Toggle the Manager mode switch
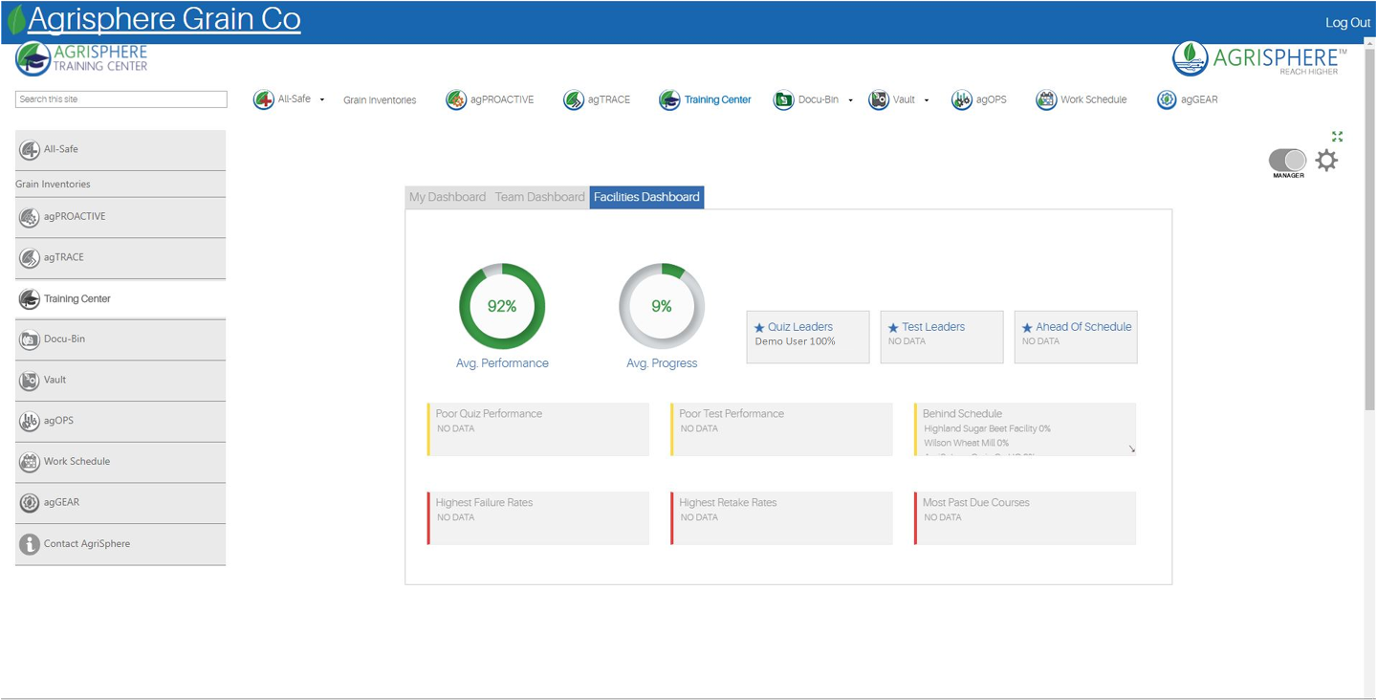Screen dimensions: 1377x700 pyautogui.click(x=1287, y=160)
